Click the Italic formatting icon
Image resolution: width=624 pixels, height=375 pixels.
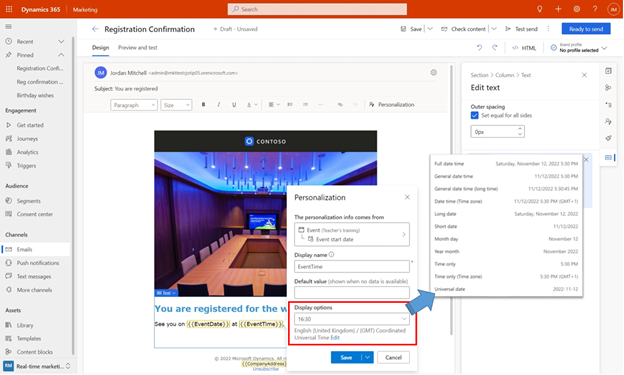pos(218,105)
